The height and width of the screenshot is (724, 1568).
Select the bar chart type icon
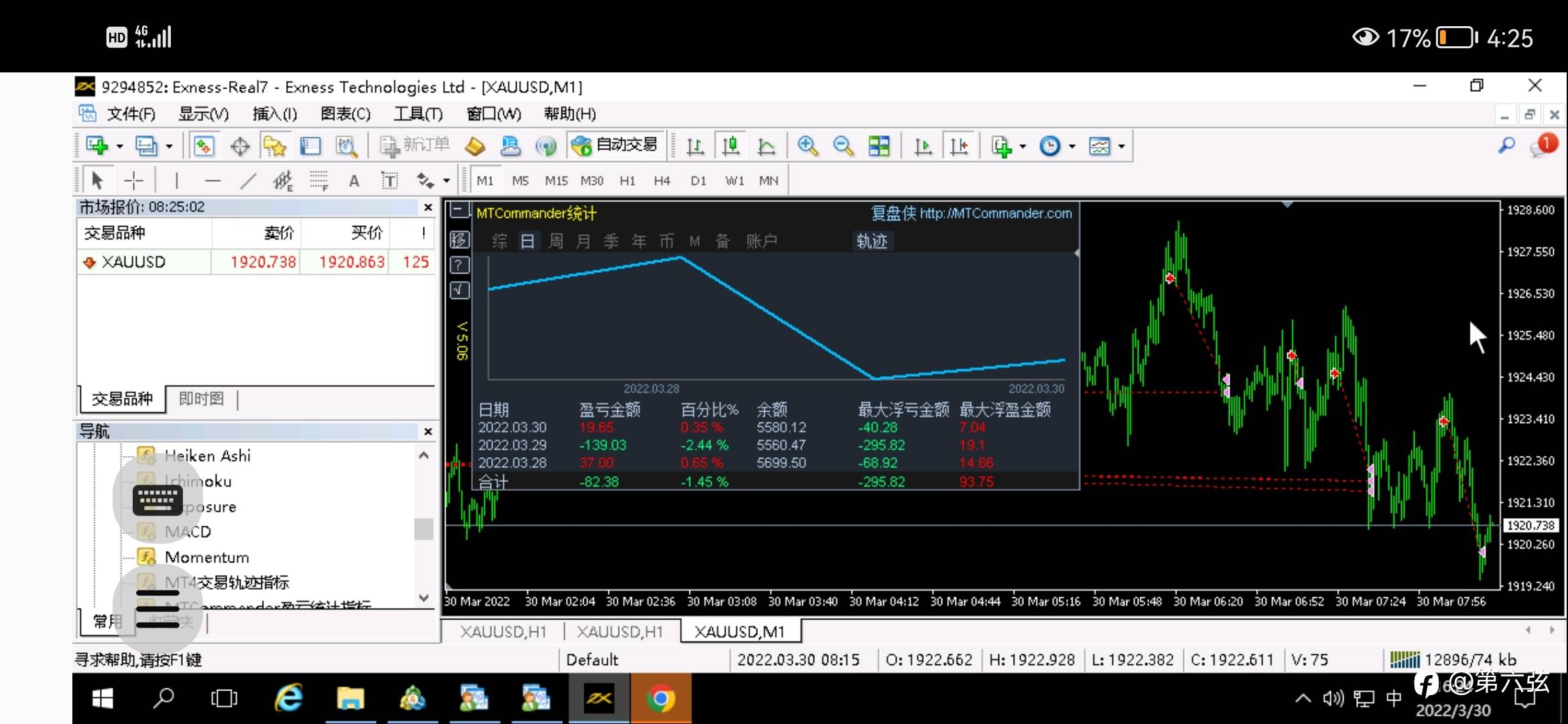695,145
